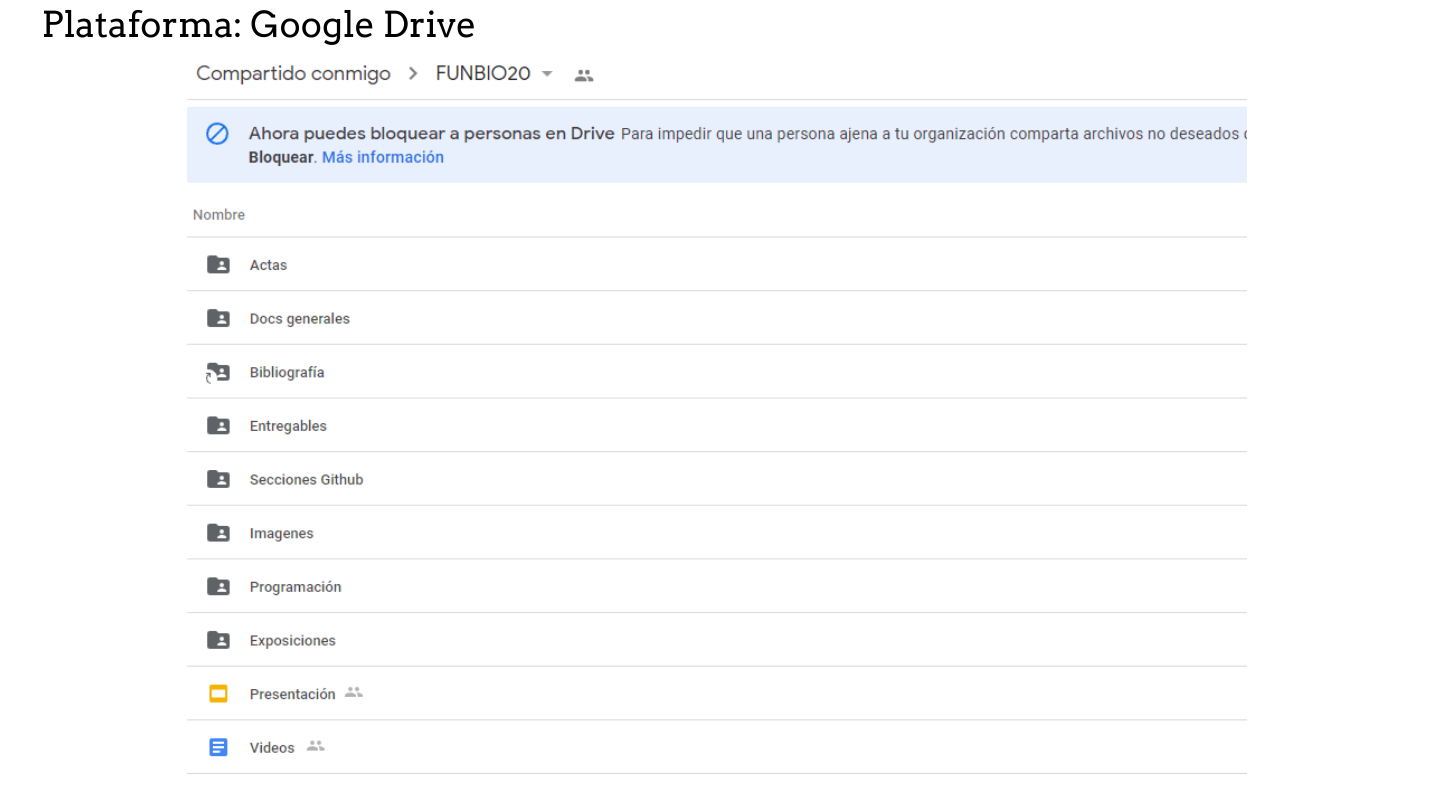Click the shared icon next to Videos

[x=316, y=746]
